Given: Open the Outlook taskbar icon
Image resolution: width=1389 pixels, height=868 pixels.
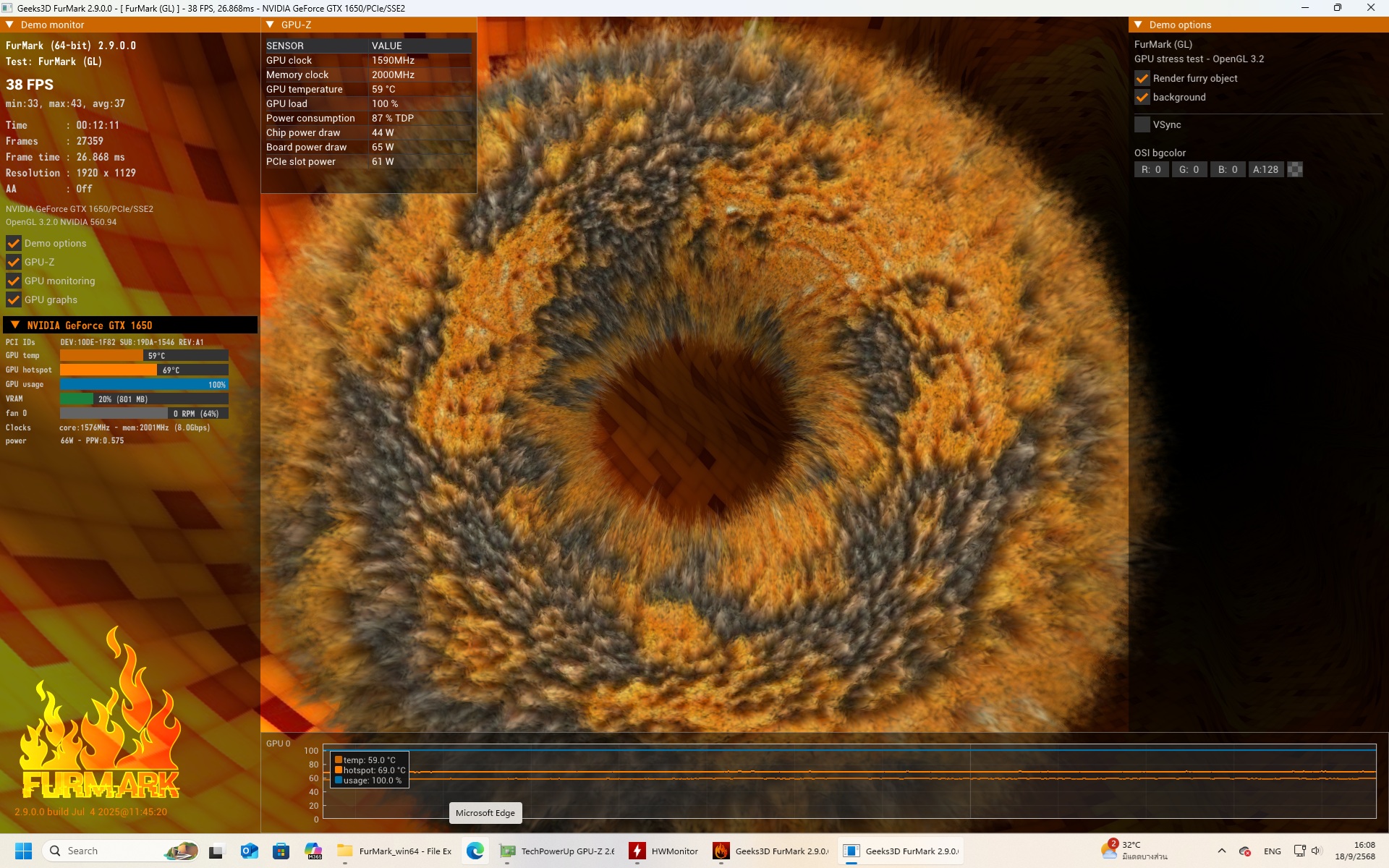Looking at the screenshot, I should [x=250, y=851].
